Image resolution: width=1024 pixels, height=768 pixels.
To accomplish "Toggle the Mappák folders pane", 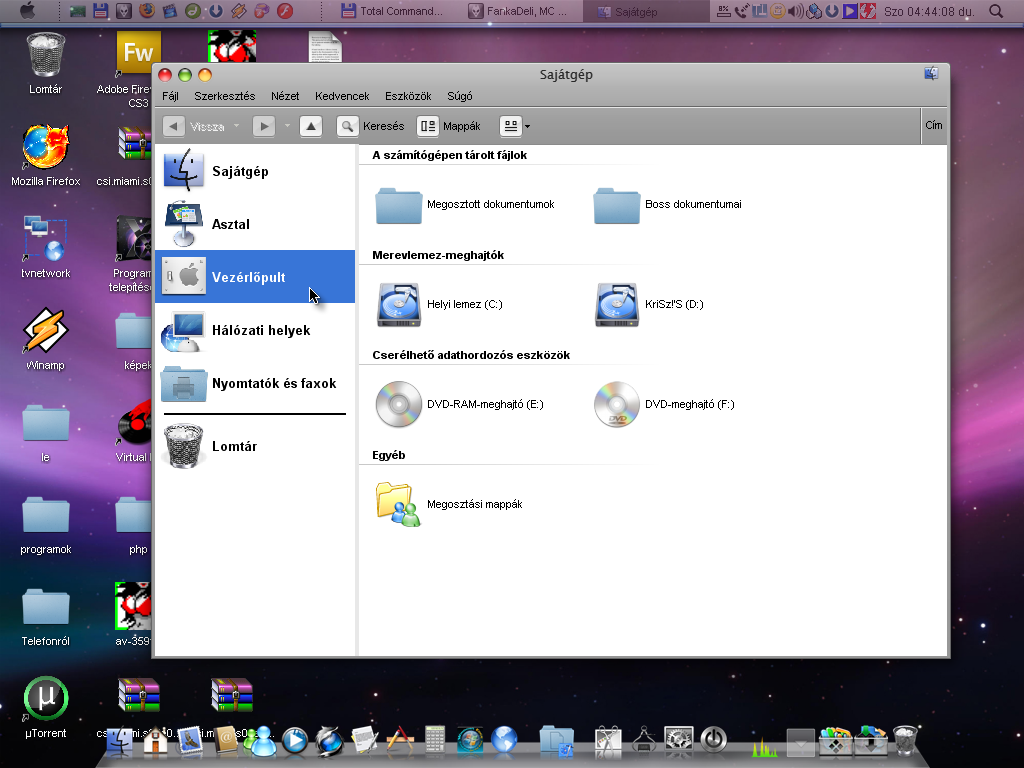I will pyautogui.click(x=449, y=126).
